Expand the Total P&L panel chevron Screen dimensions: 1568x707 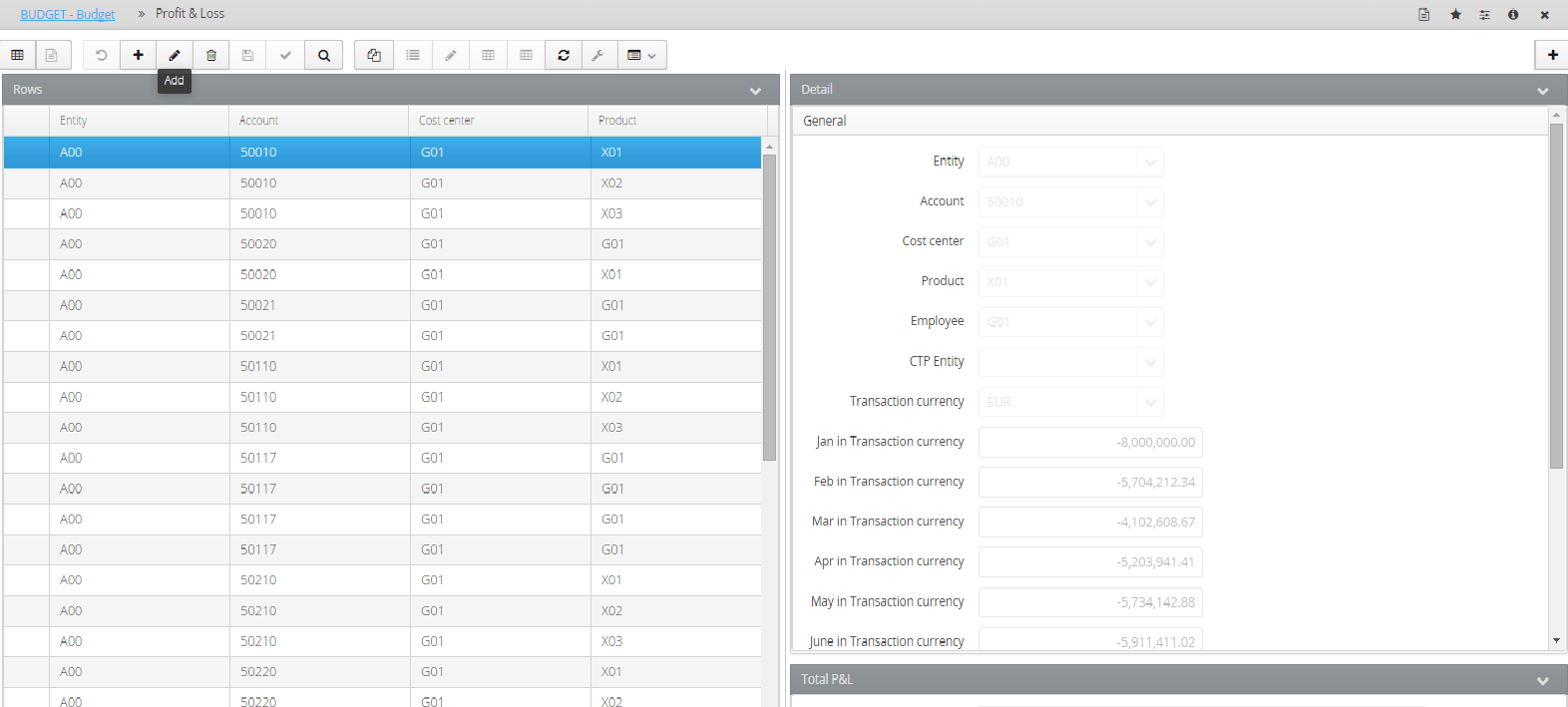tap(1543, 681)
